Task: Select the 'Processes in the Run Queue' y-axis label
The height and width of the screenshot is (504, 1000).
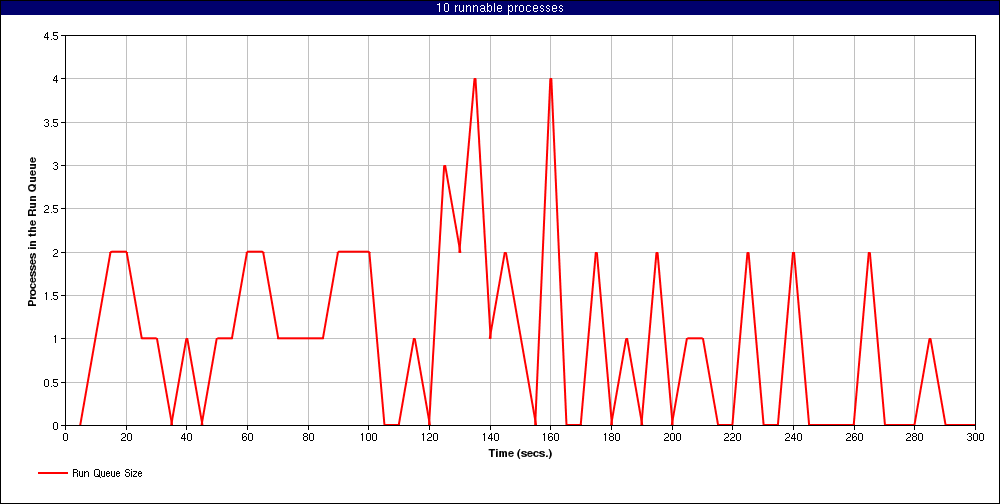Action: [x=32, y=230]
